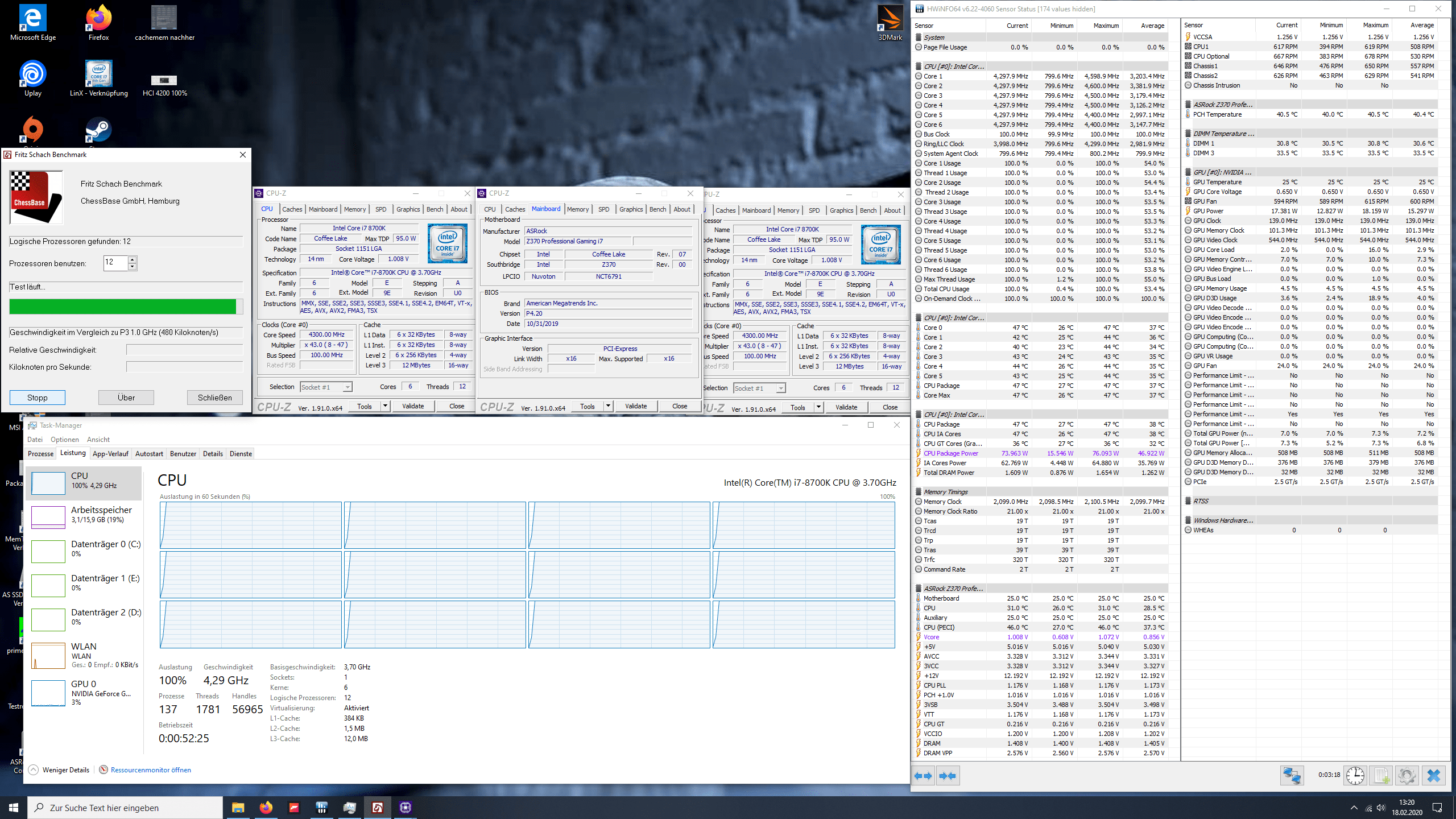This screenshot has height=819, width=1456.
Task: Open HWiNFO sensor settings gear
Action: tap(1407, 775)
